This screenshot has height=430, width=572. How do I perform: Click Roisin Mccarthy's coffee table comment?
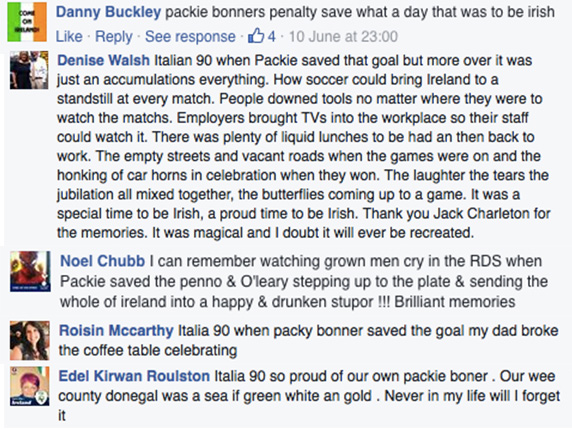[x=309, y=341]
